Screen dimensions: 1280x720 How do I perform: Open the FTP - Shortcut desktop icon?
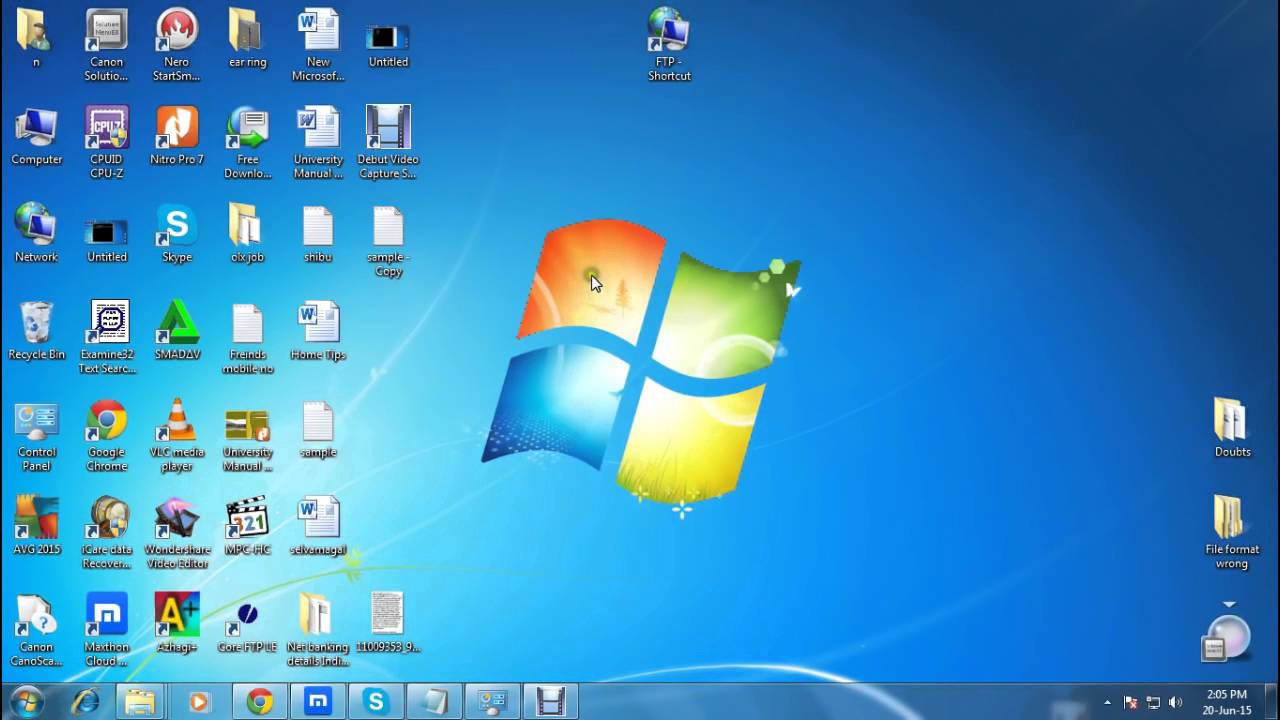[x=669, y=45]
